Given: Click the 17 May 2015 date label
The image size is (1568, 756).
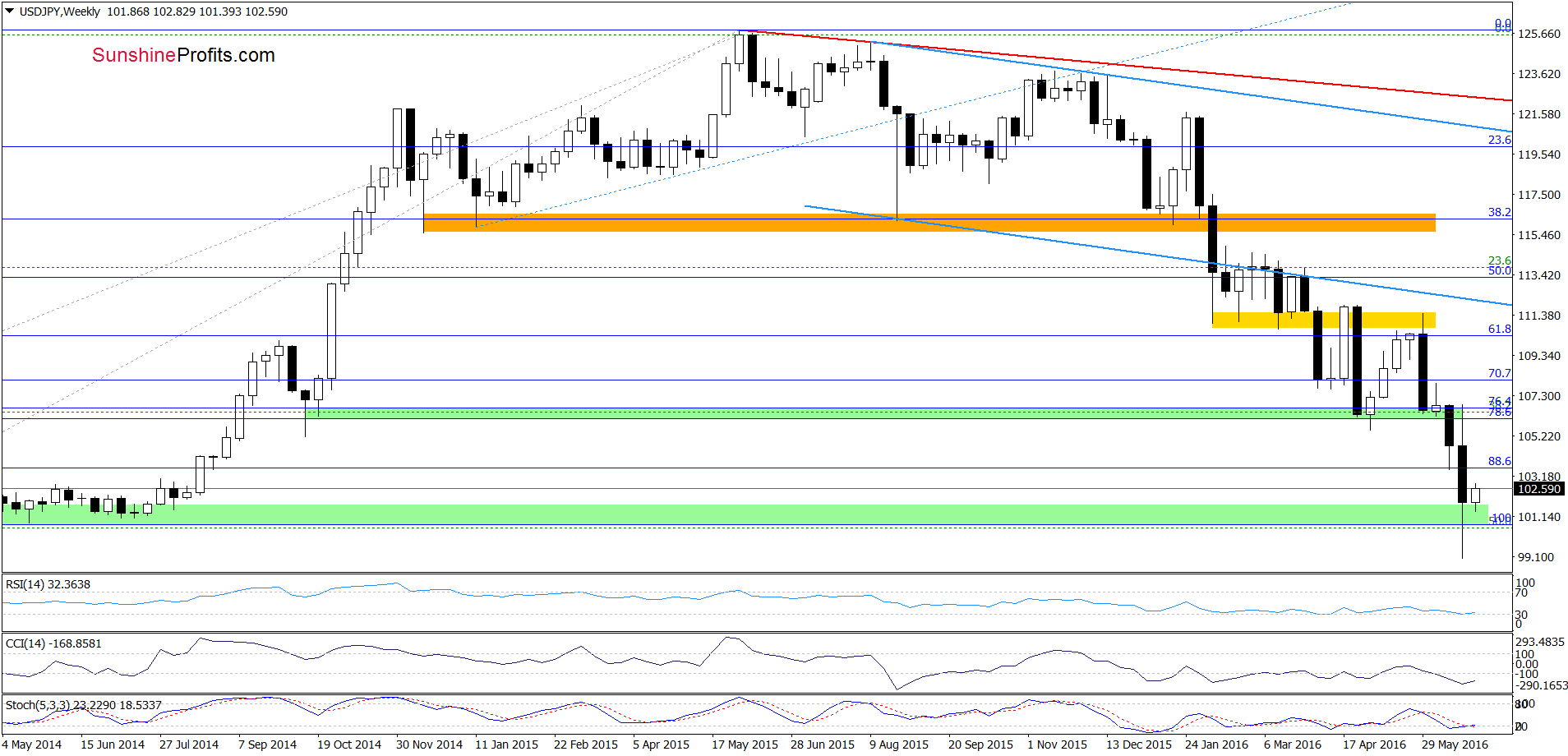Looking at the screenshot, I should pos(745,744).
